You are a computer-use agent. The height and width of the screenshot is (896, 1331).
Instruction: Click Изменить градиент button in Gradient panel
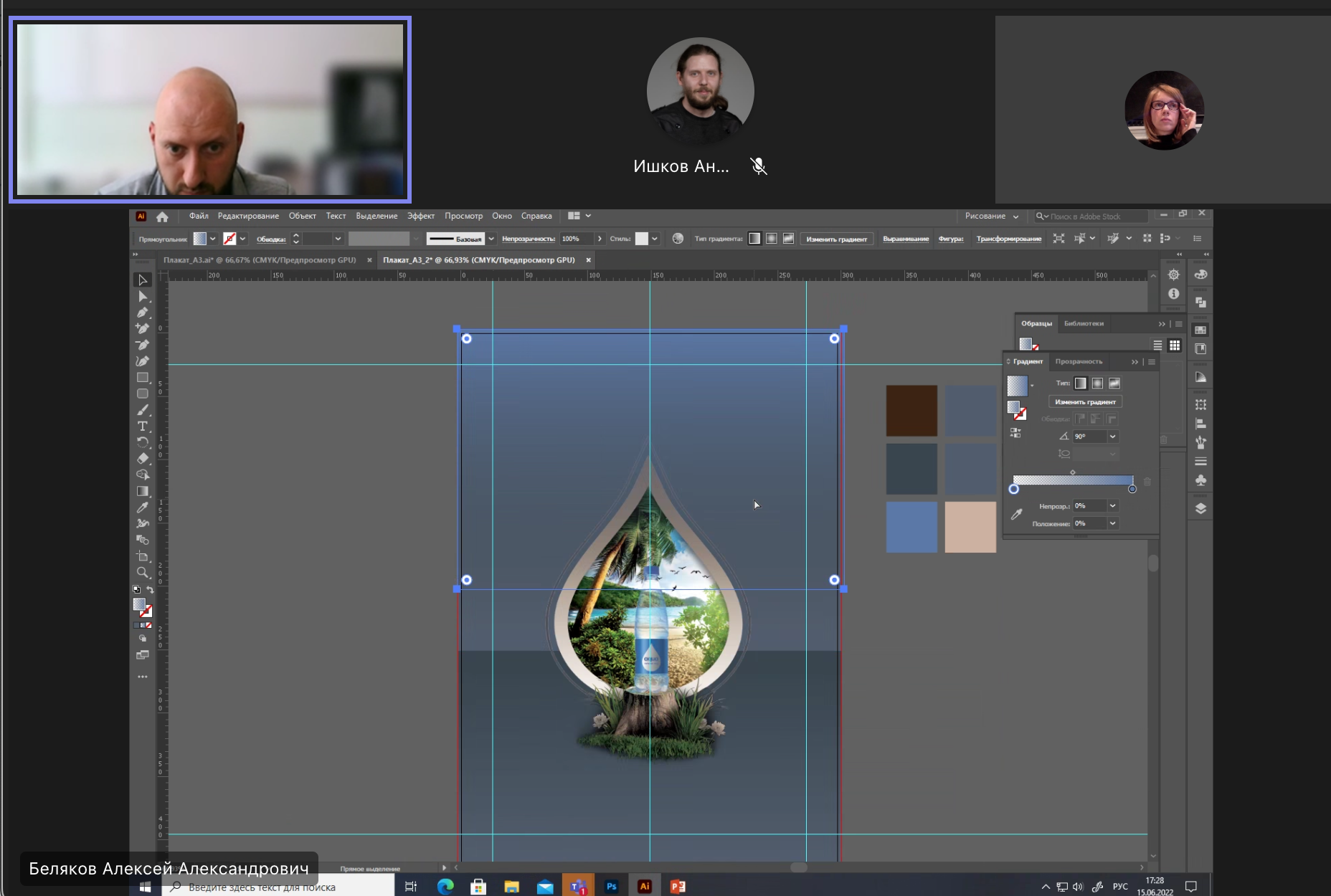(1085, 402)
